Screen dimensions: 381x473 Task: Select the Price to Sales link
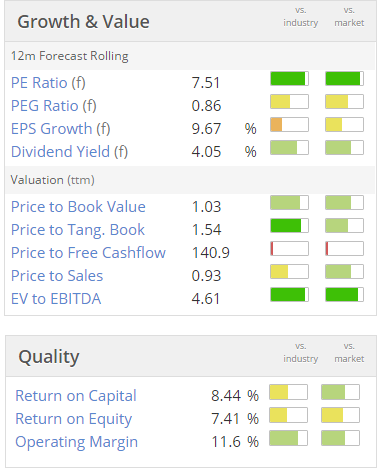[x=57, y=276]
